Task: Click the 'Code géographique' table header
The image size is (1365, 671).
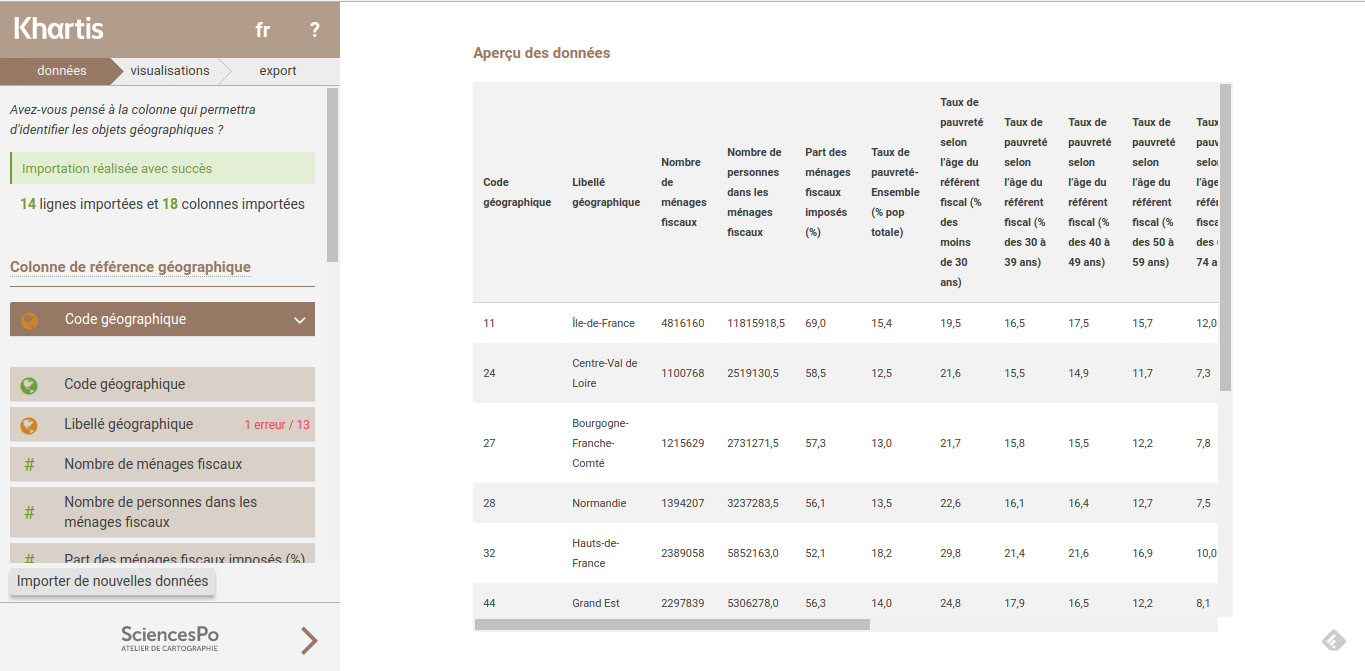Action: click(517, 192)
